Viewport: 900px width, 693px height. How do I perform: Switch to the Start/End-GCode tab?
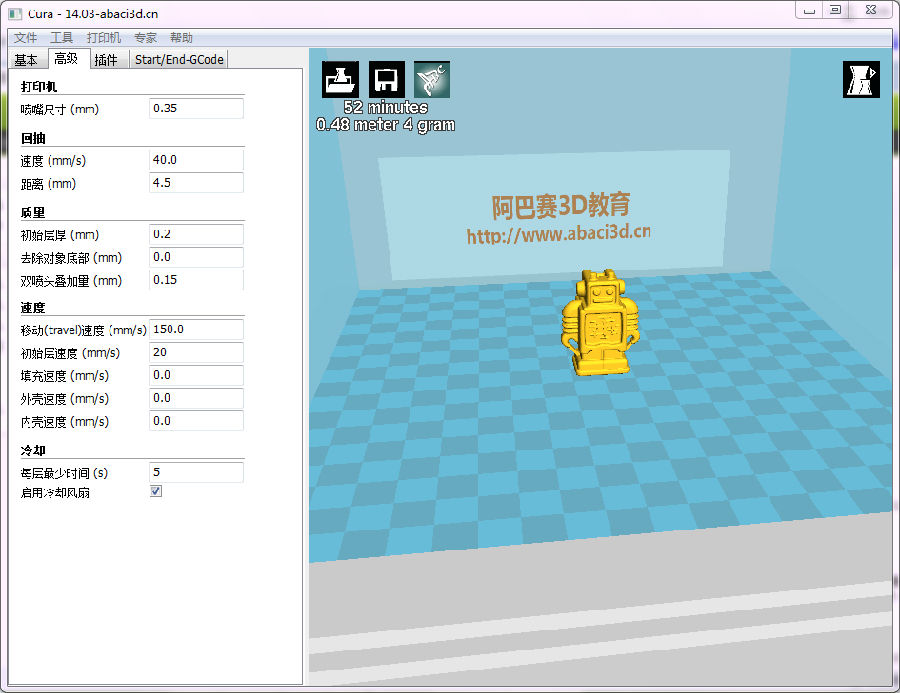point(179,60)
